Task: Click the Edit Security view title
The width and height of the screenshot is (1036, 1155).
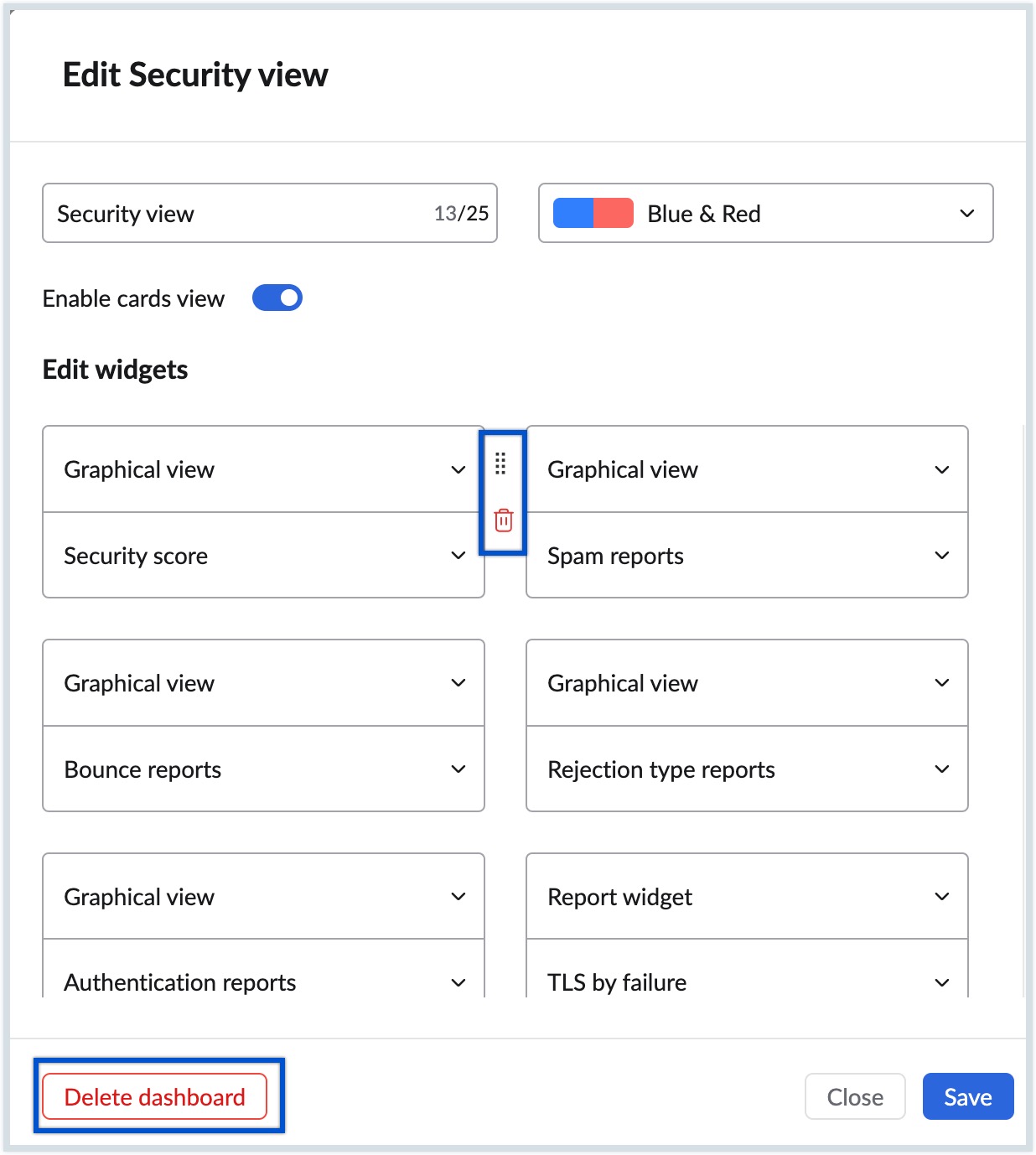Action: coord(195,75)
